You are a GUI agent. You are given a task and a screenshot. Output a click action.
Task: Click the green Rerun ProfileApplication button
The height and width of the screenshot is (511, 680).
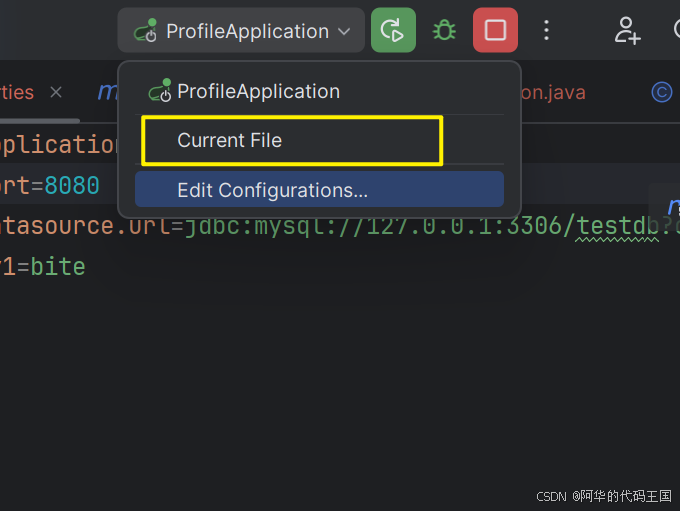pyautogui.click(x=393, y=30)
